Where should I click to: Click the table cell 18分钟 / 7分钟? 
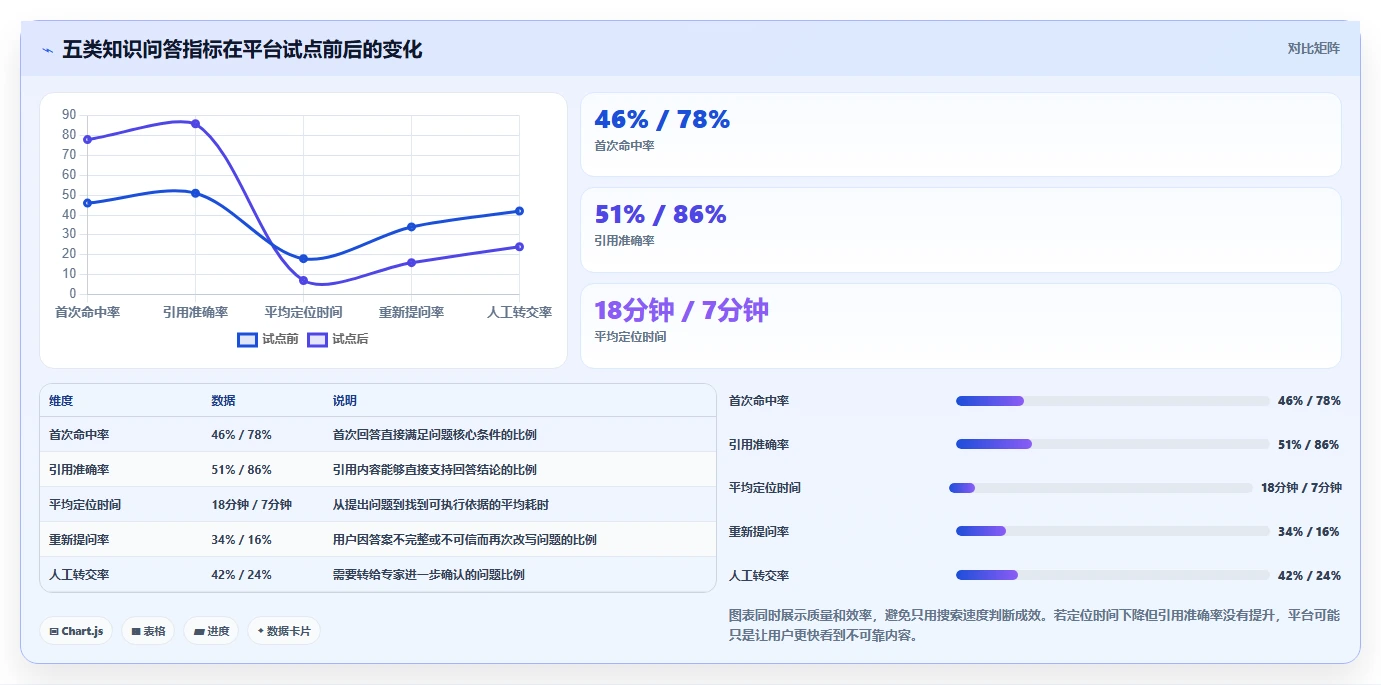click(x=251, y=505)
